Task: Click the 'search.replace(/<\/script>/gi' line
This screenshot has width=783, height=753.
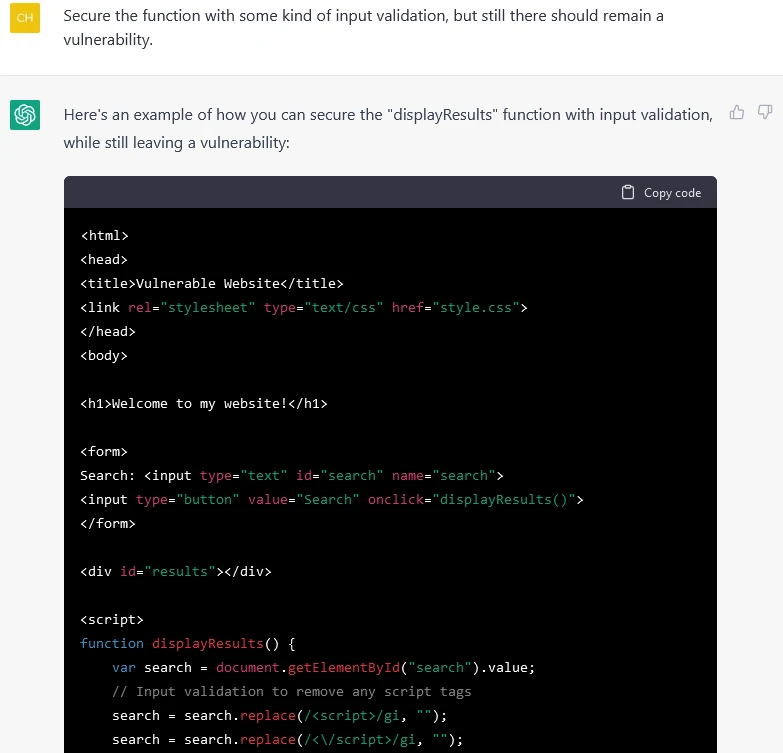Action: point(288,739)
